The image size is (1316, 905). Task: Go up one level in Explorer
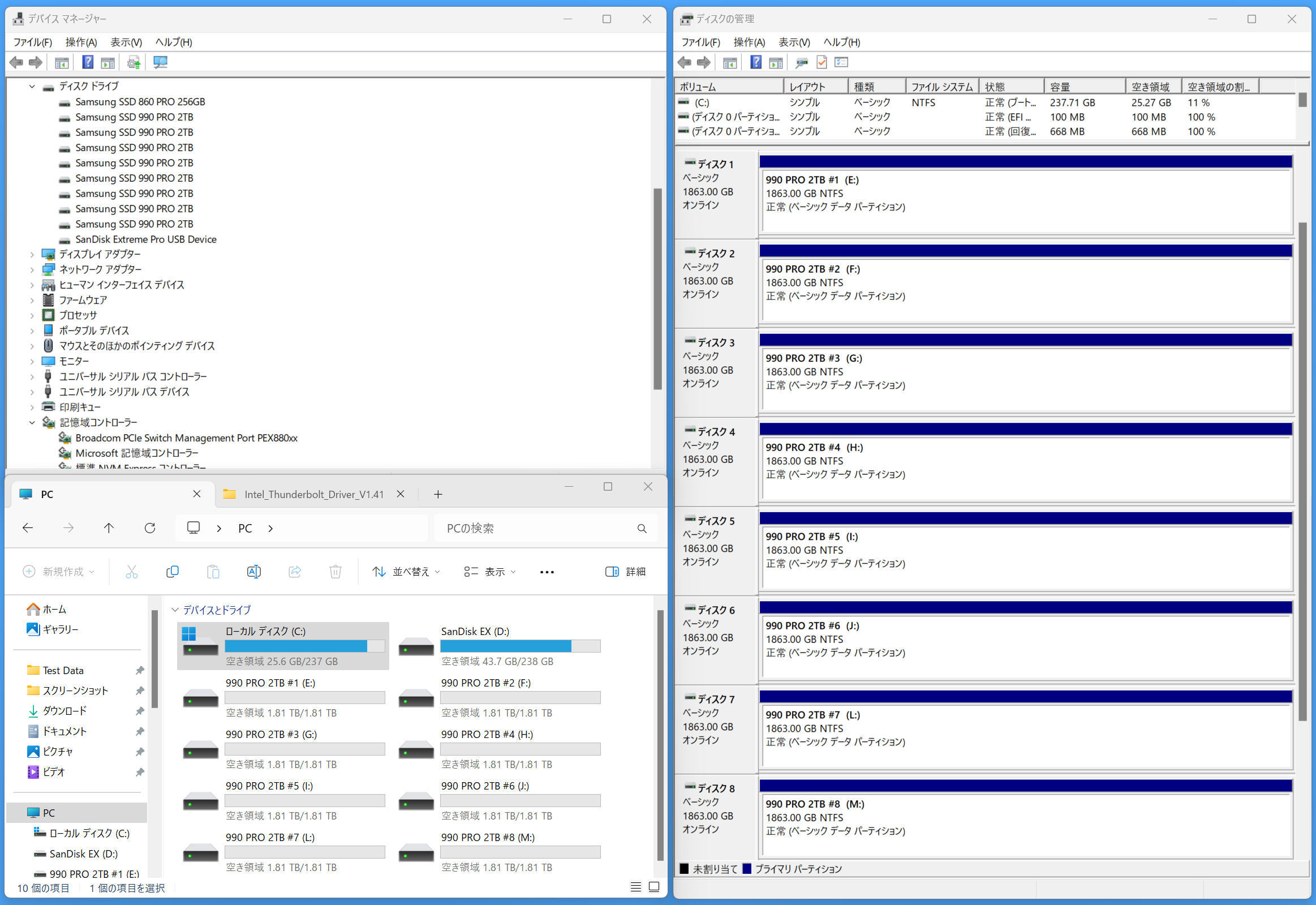(109, 528)
